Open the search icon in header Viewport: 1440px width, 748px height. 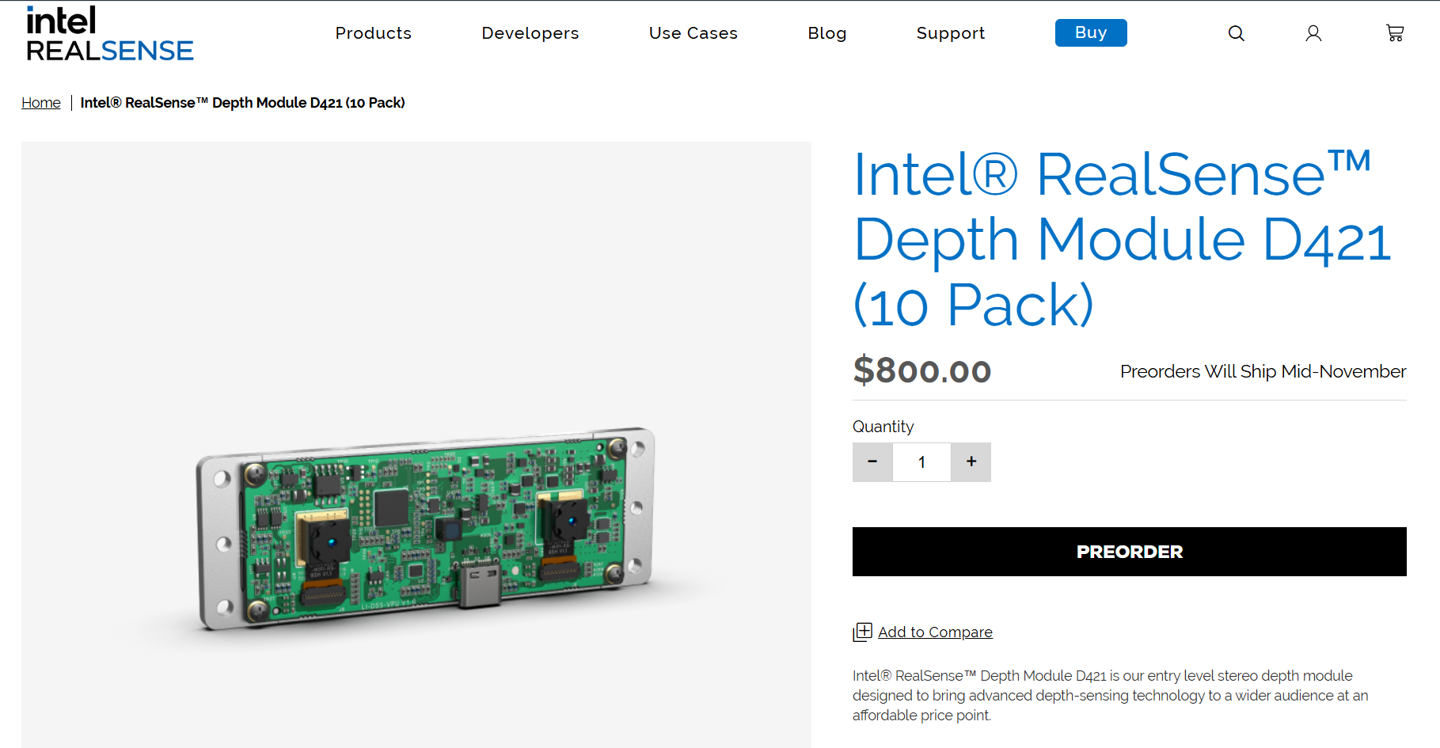tap(1236, 33)
